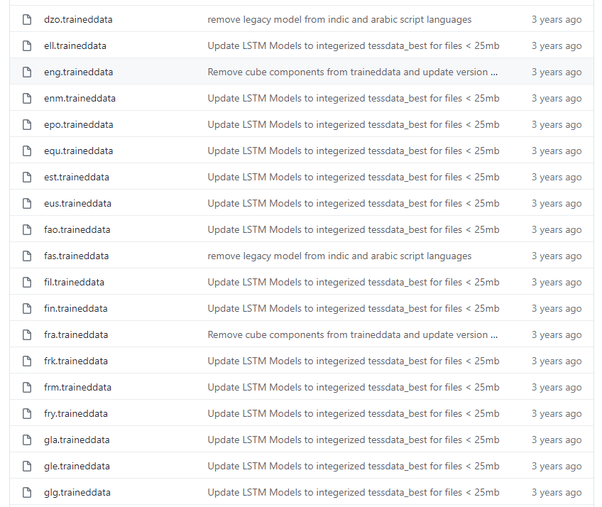Click the file icon beside equ.traineddata
Image resolution: width=602 pixels, height=507 pixels.
click(x=27, y=151)
